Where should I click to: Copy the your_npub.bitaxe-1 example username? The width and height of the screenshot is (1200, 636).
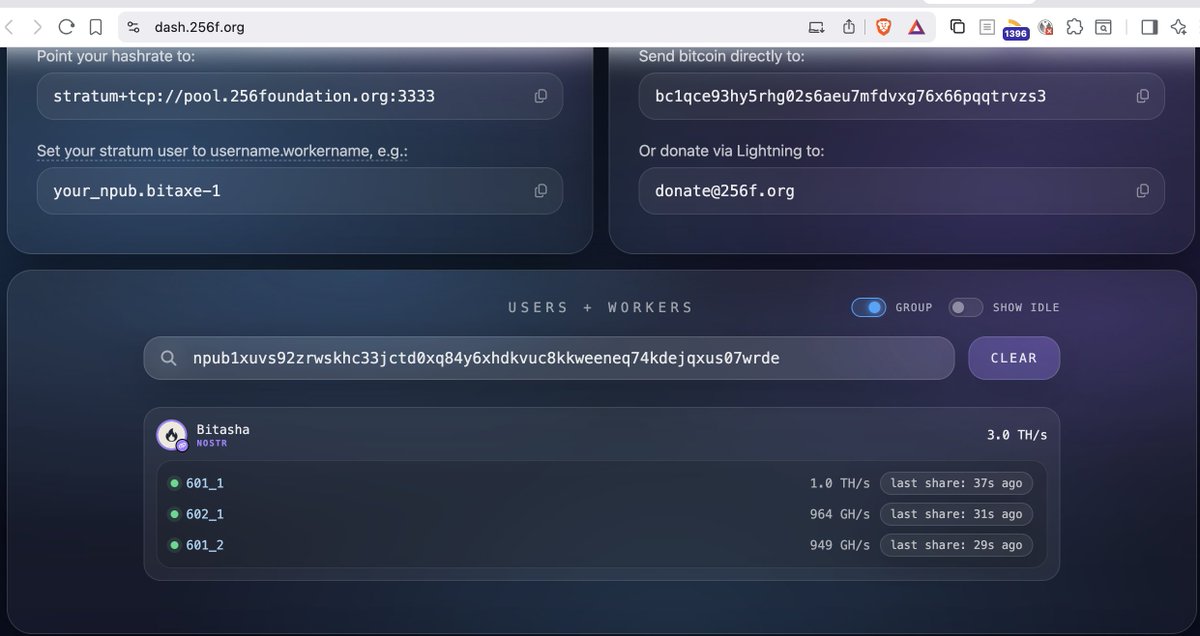(x=540, y=190)
